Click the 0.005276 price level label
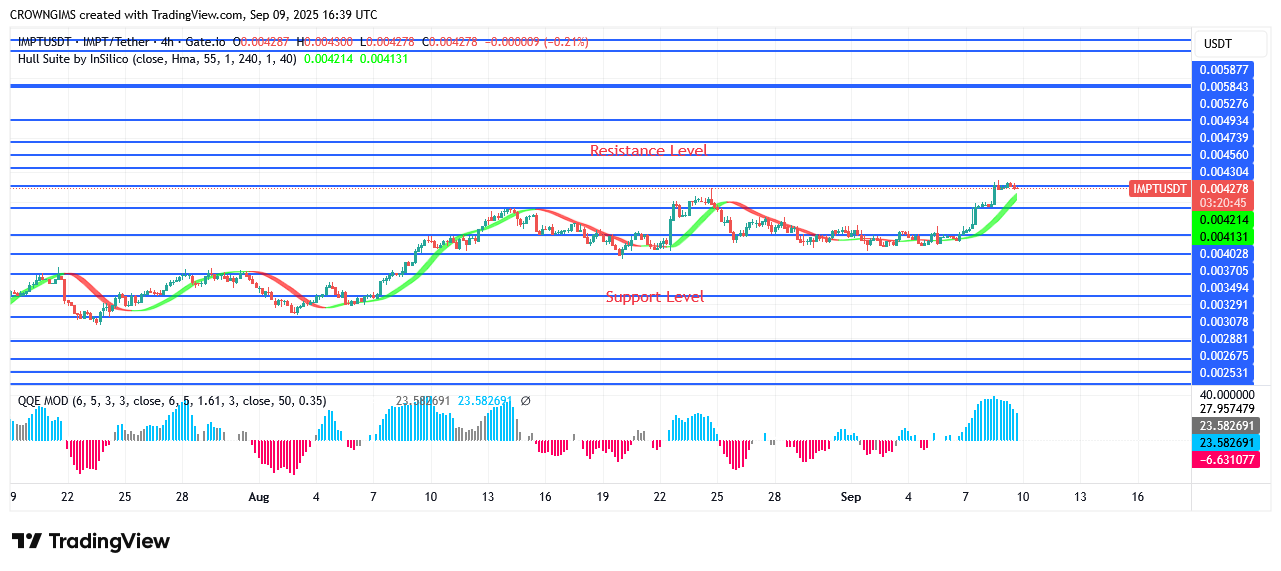The height and width of the screenshot is (571, 1281). (1223, 104)
